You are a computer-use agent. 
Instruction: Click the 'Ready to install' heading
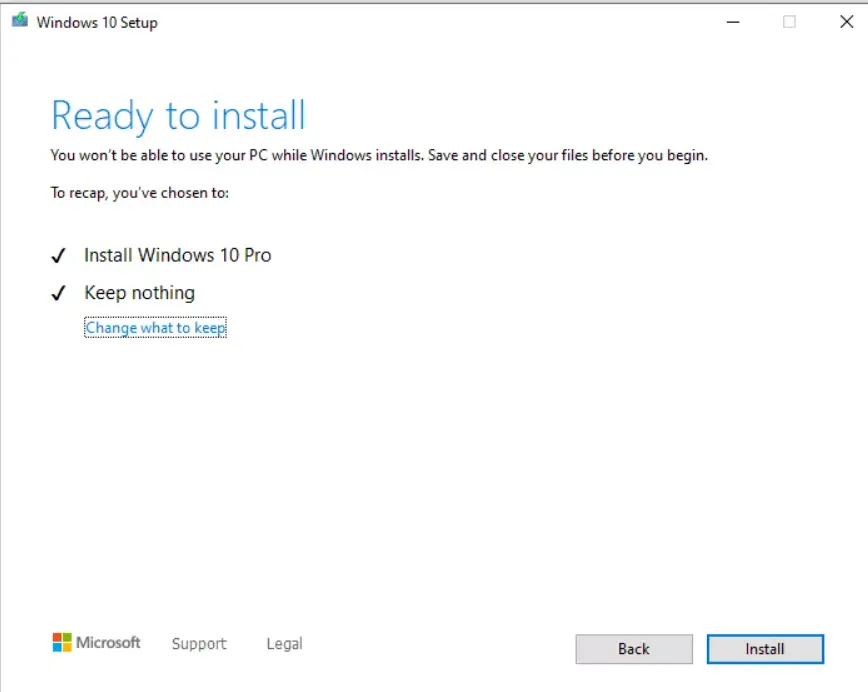[x=178, y=116]
